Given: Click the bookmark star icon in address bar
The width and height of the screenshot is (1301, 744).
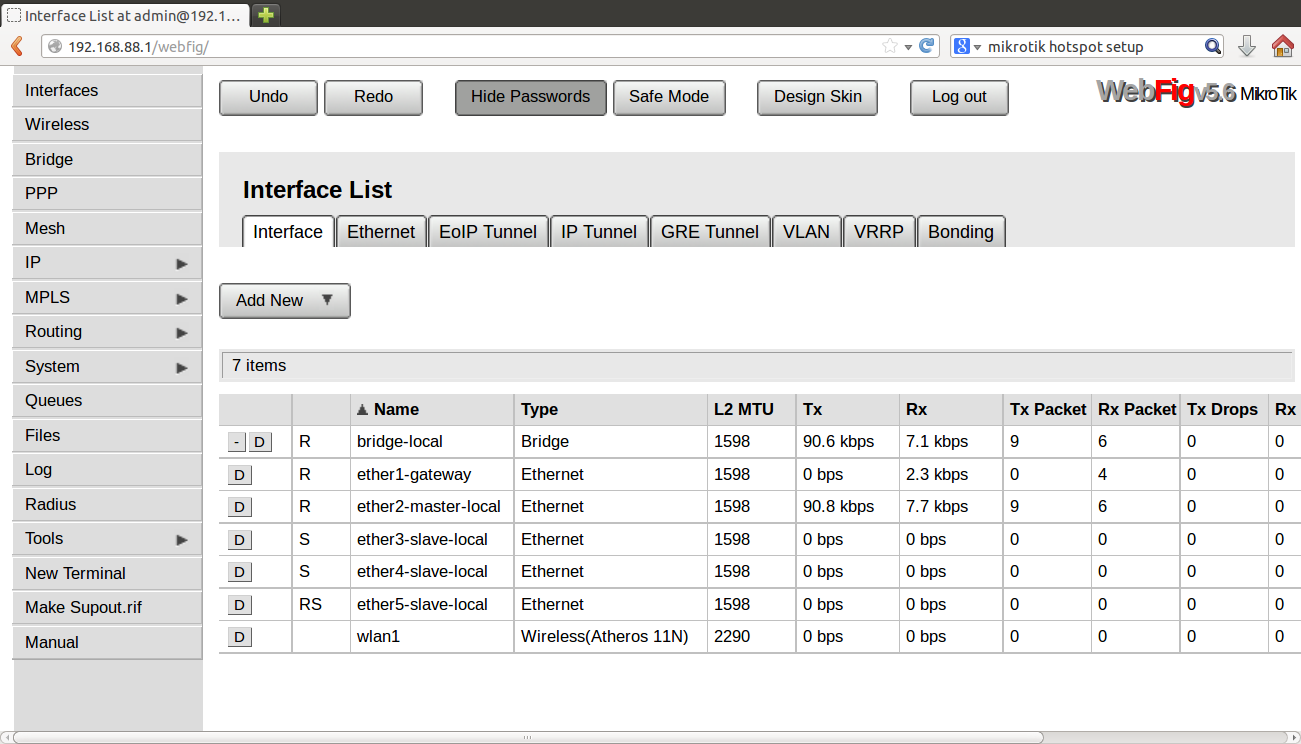Looking at the screenshot, I should pos(890,46).
